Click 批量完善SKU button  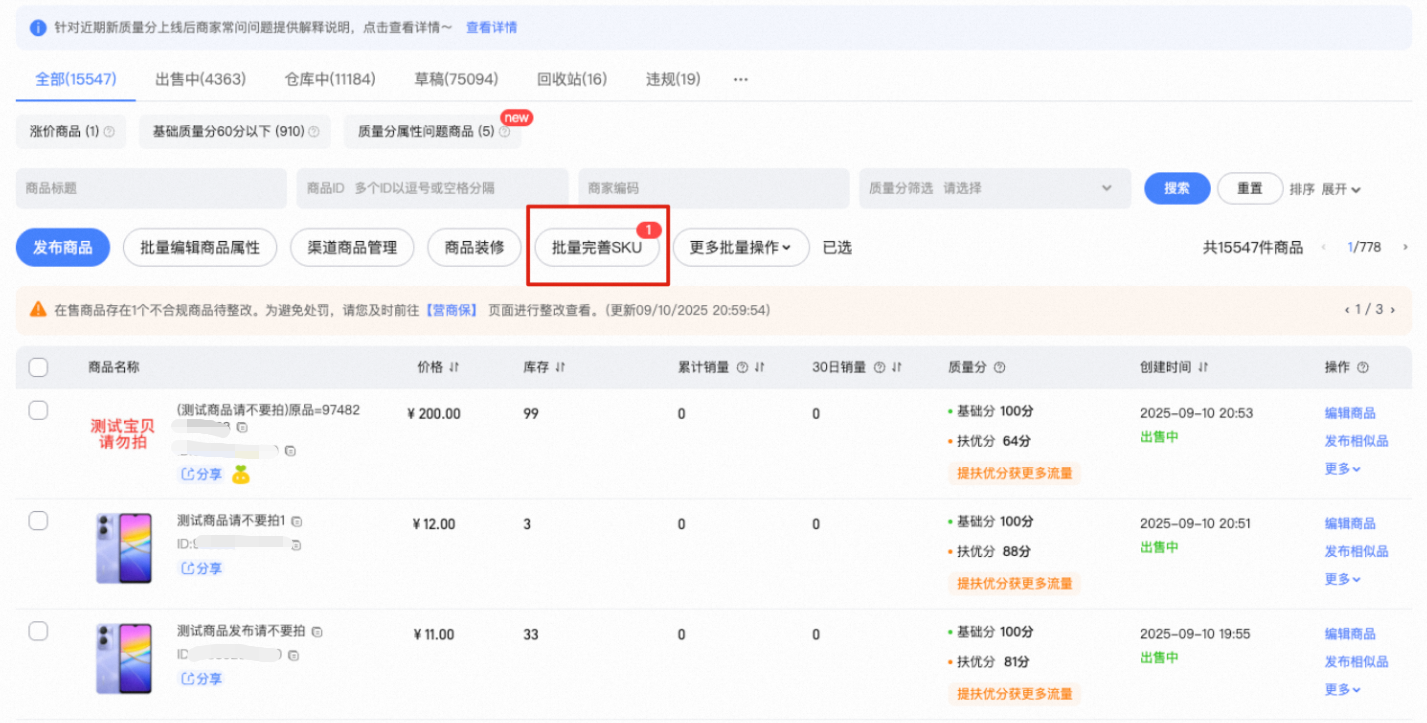click(x=597, y=247)
